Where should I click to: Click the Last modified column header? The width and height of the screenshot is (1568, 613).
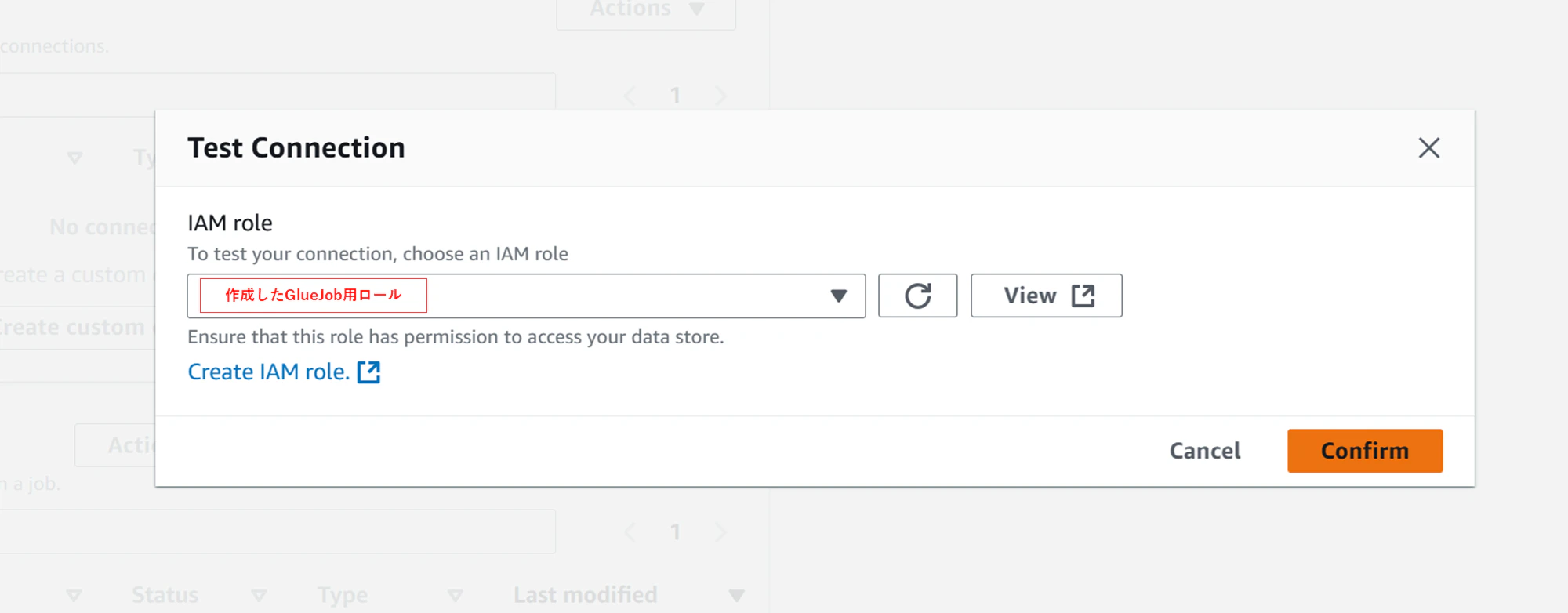585,595
